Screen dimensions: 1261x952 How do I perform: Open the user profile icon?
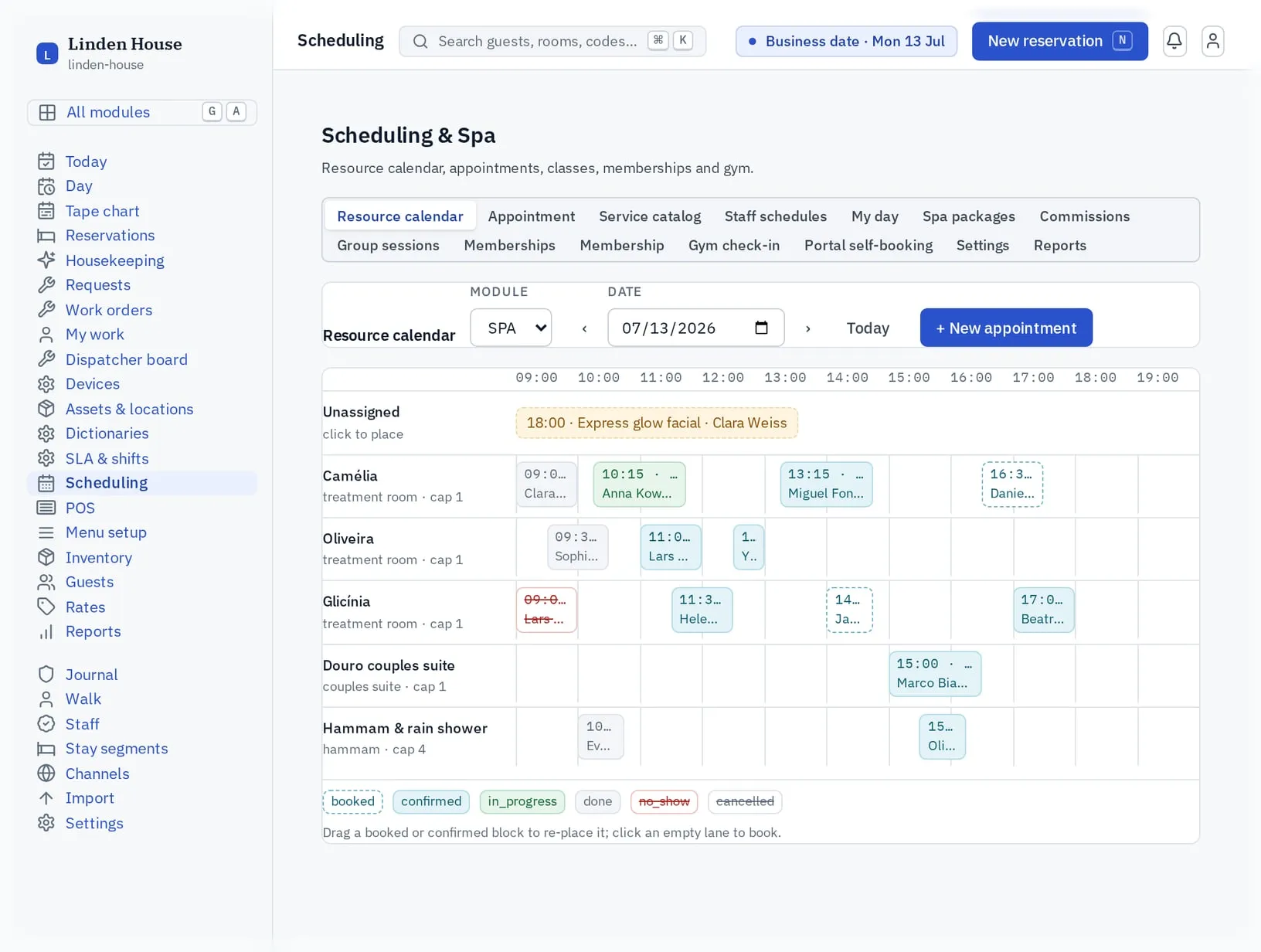pos(1213,41)
